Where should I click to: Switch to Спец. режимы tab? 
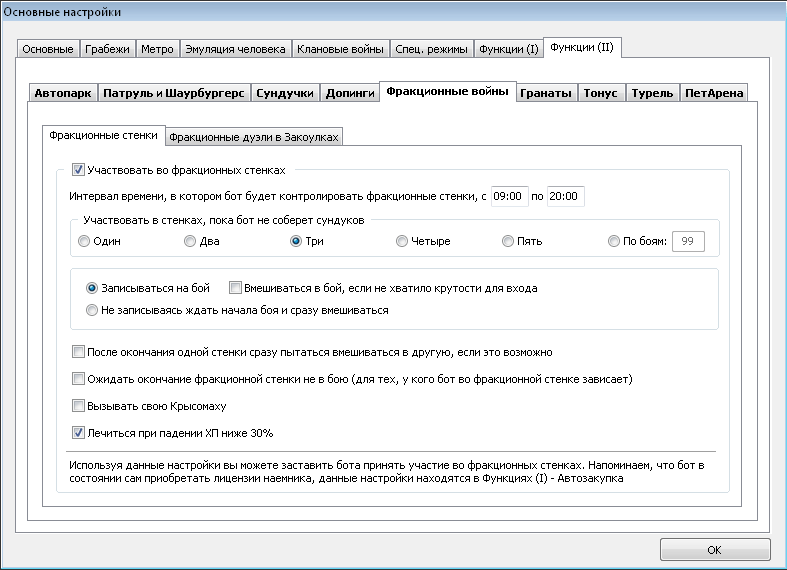[431, 49]
